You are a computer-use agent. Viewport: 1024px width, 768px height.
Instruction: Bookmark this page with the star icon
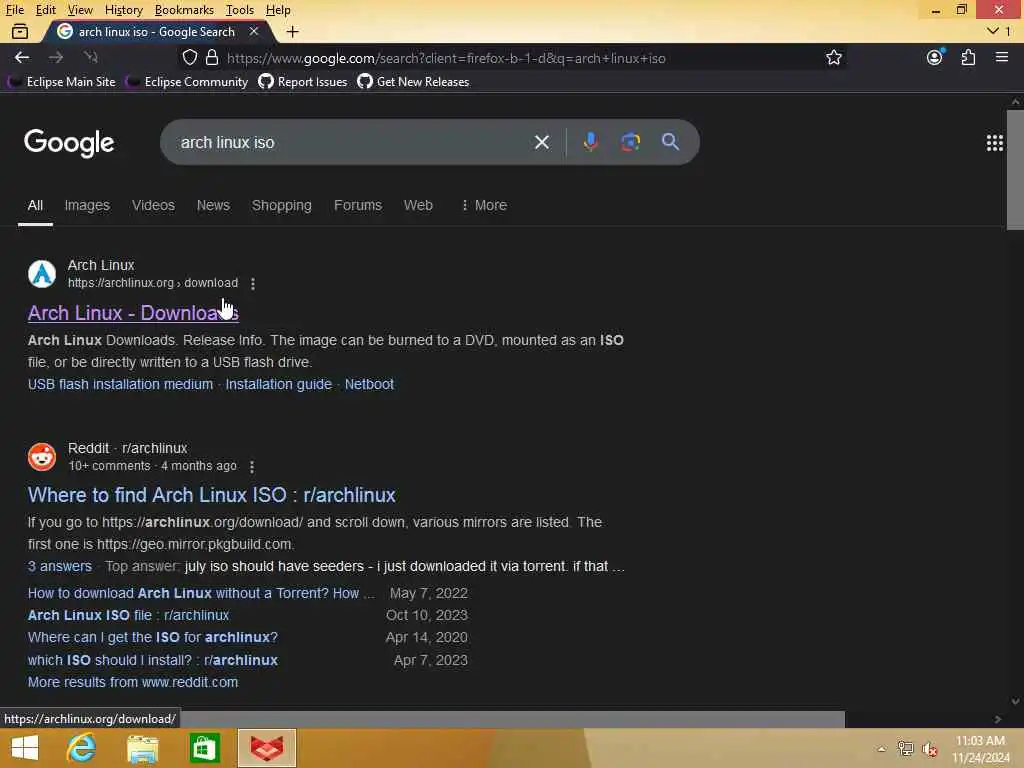point(833,57)
